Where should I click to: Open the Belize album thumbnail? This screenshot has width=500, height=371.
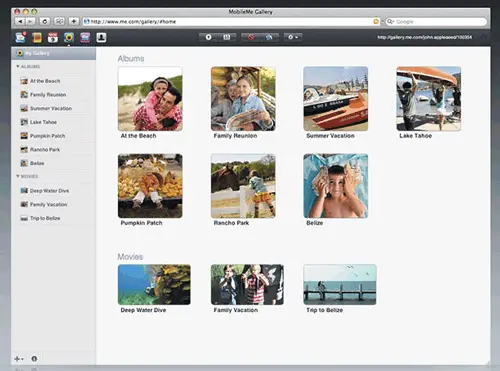[x=336, y=186]
